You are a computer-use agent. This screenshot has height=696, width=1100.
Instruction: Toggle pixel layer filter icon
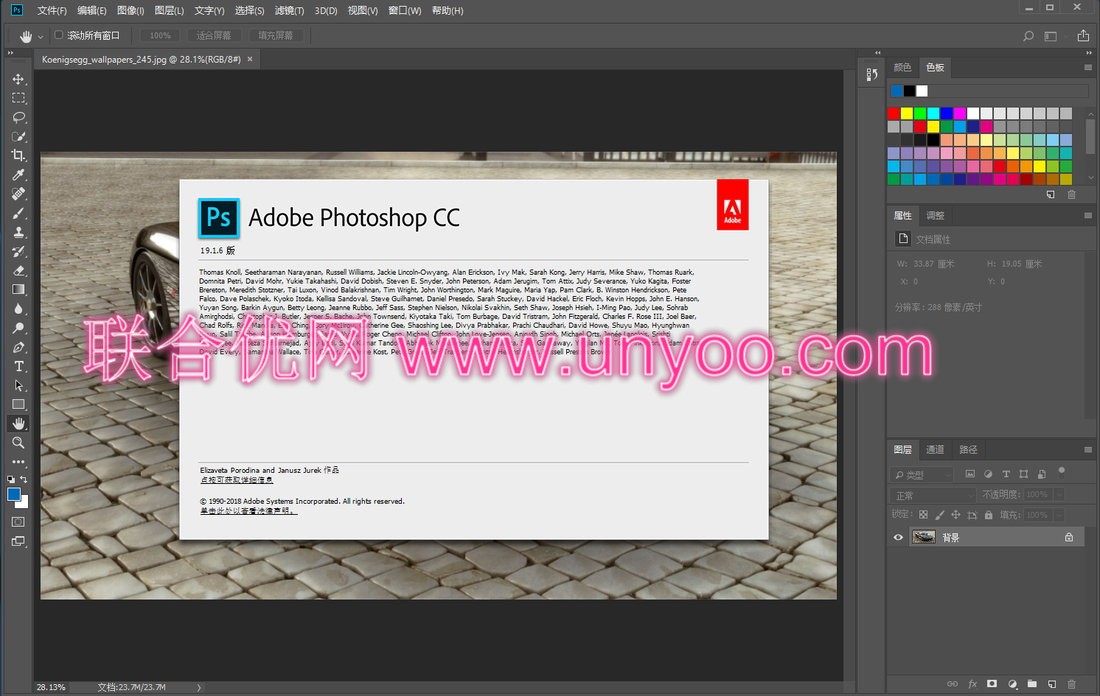970,474
